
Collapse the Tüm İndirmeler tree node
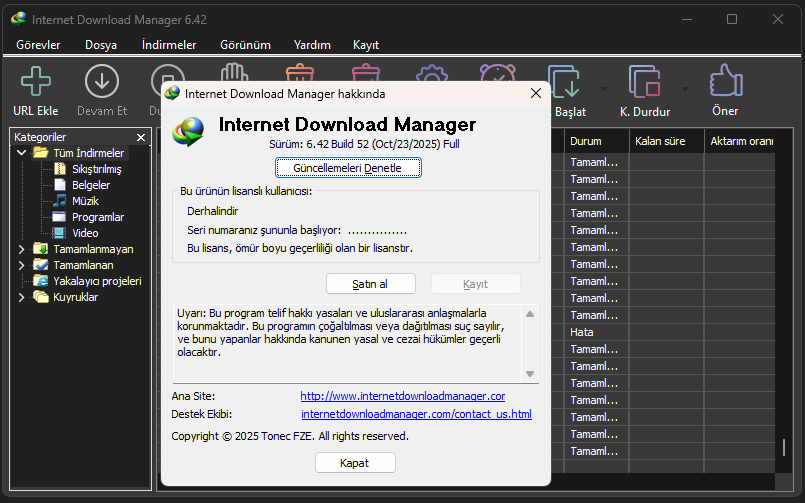tap(22, 153)
